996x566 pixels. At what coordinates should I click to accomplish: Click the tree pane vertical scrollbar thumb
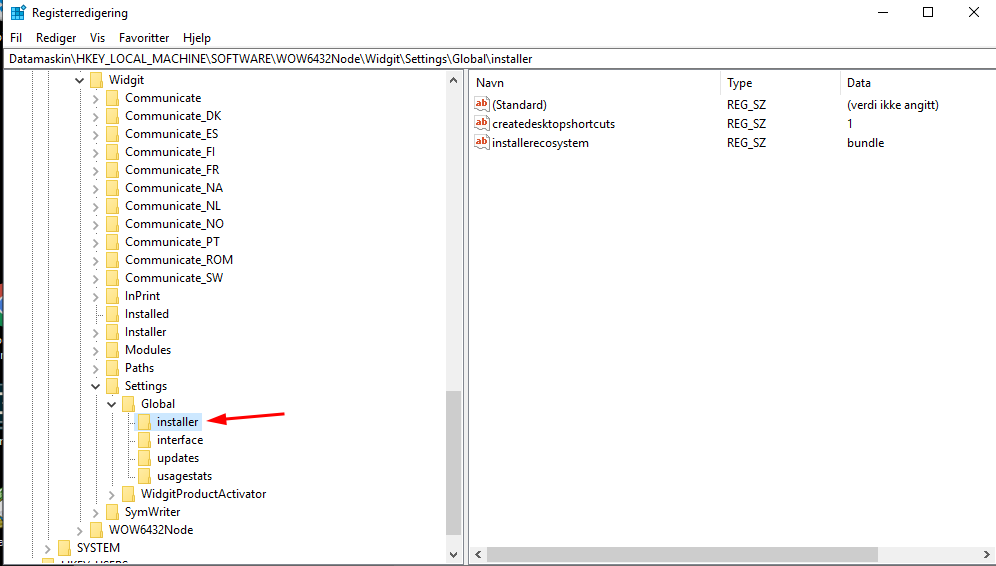pos(453,462)
